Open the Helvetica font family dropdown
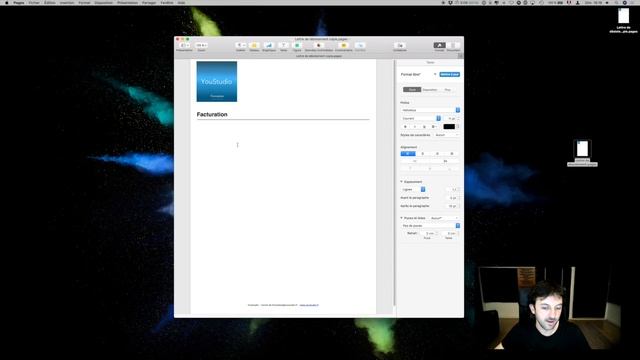The width and height of the screenshot is (640, 360). click(x=430, y=110)
